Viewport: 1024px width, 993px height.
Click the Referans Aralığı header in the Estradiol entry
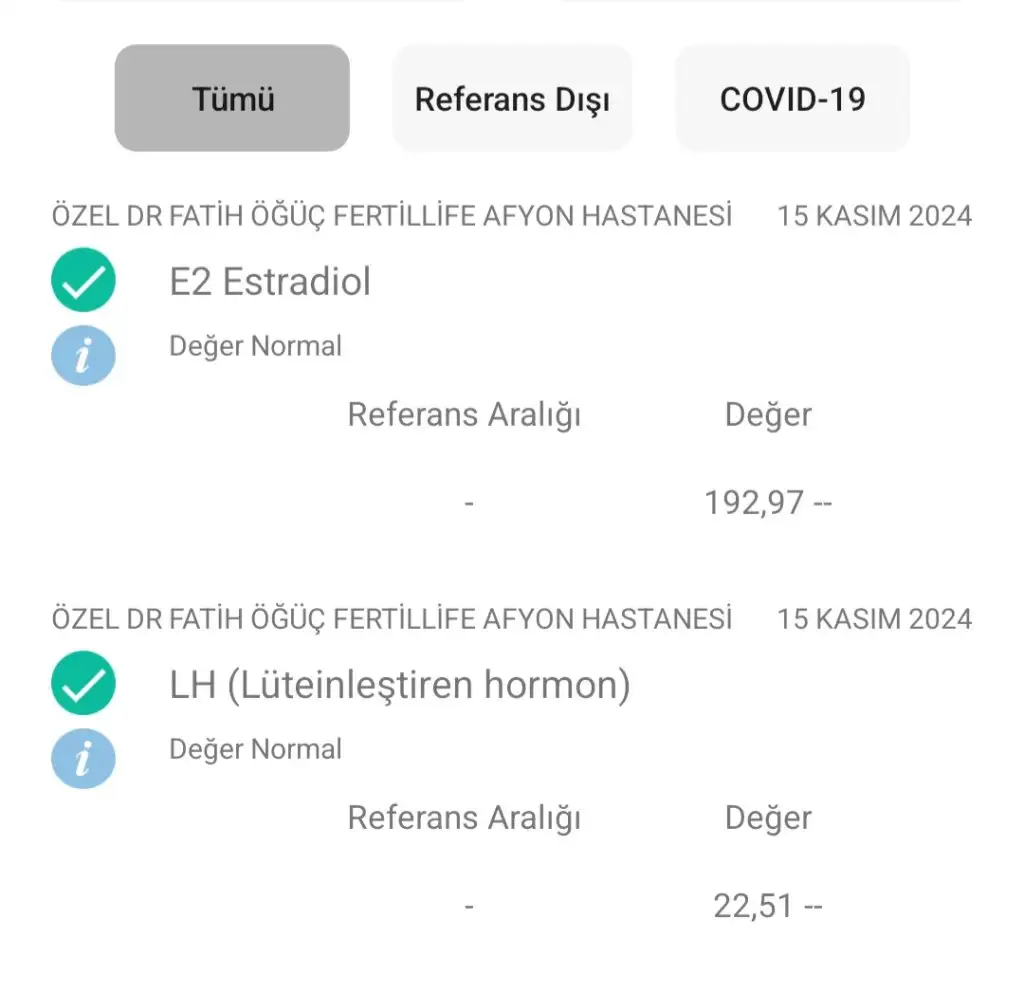464,414
